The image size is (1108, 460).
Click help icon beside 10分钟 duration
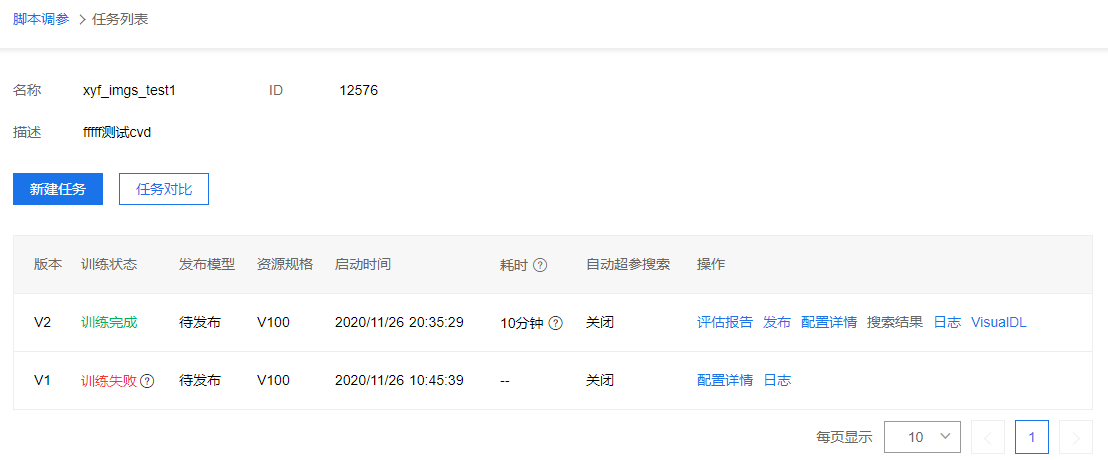[x=556, y=323]
